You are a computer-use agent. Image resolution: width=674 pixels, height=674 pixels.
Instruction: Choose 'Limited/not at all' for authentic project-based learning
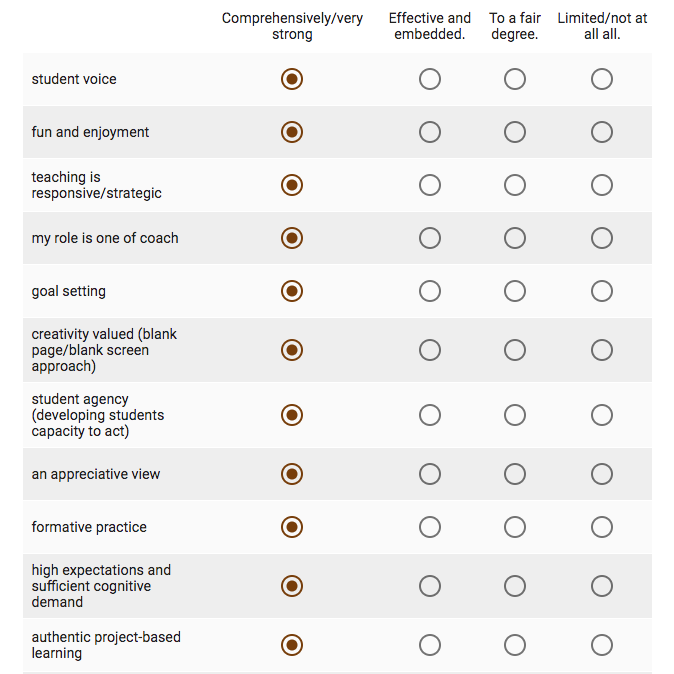tap(602, 645)
